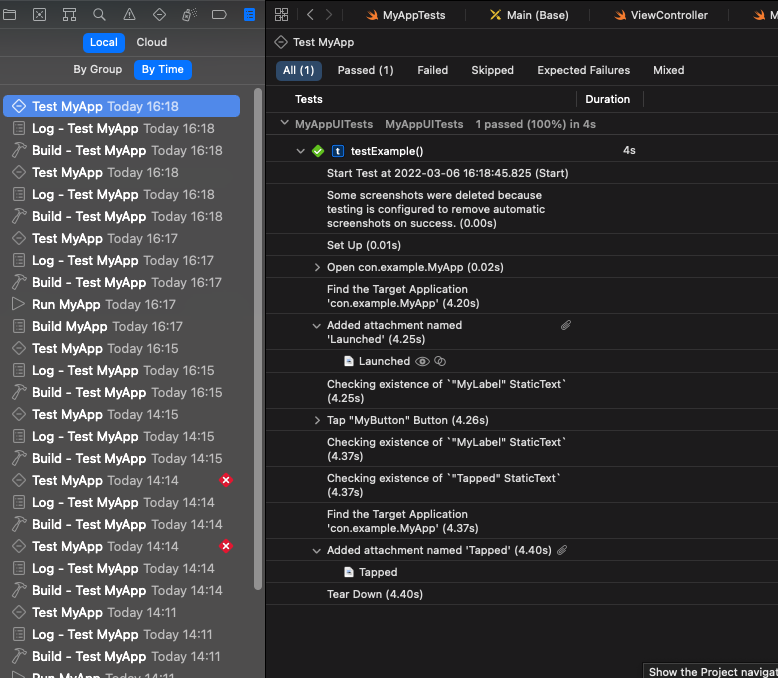The image size is (778, 678).
Task: Click the icon right of Launched eye
Action: pos(440,361)
